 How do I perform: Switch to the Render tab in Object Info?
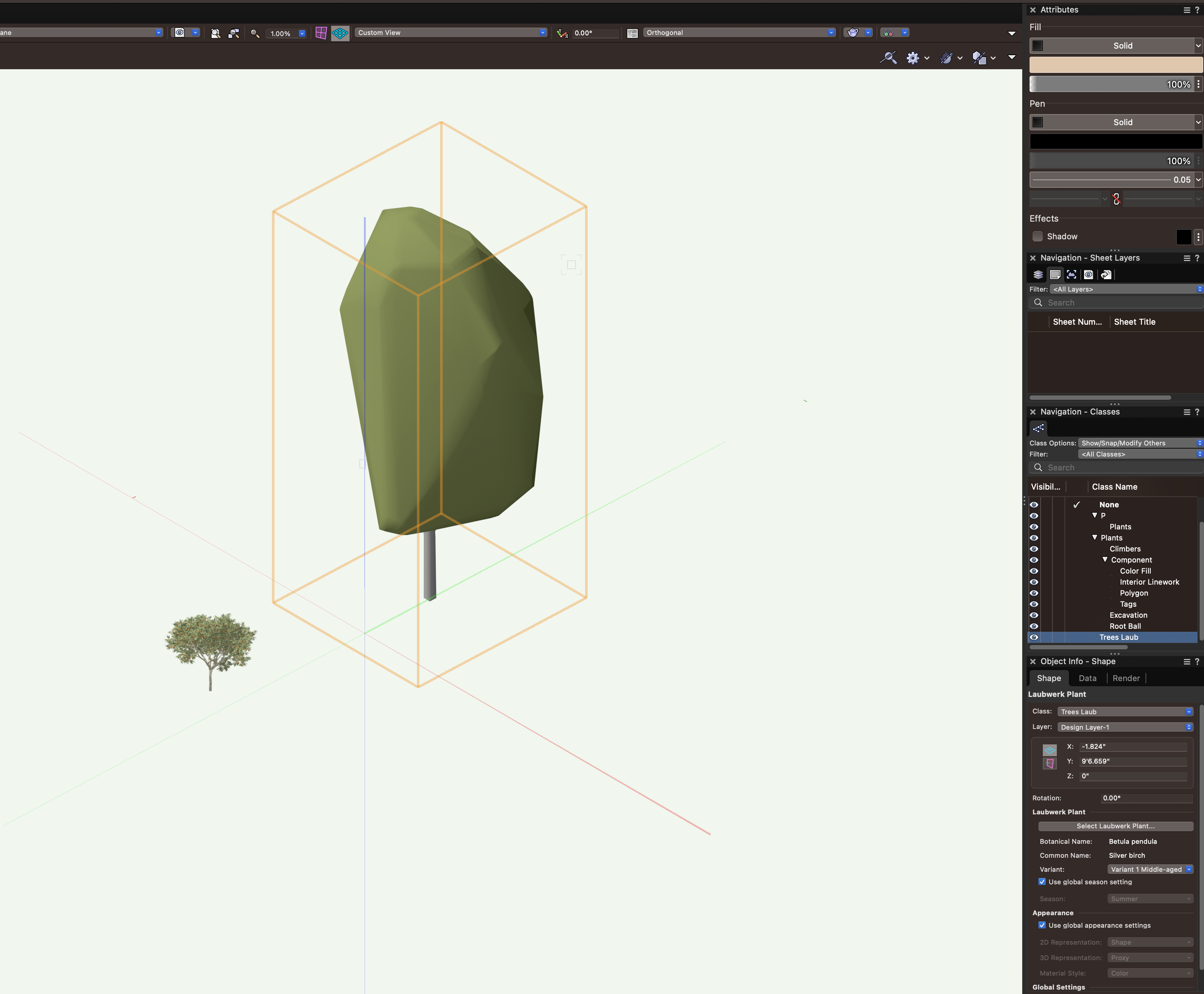pos(1126,678)
